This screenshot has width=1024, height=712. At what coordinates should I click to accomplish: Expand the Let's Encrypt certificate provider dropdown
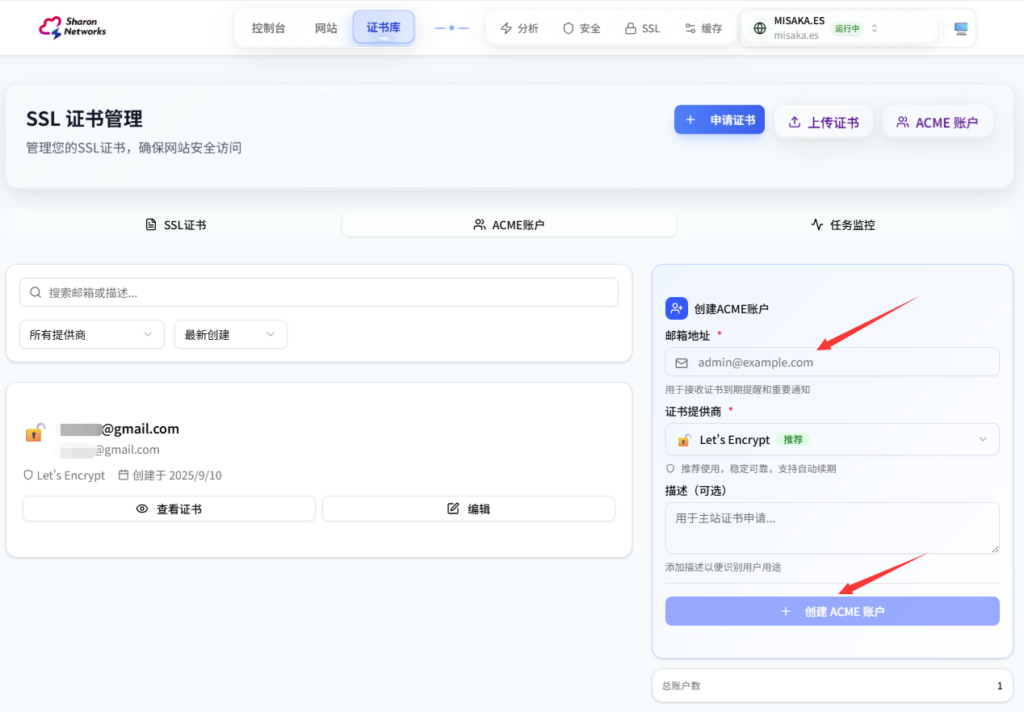pyautogui.click(x=832, y=440)
